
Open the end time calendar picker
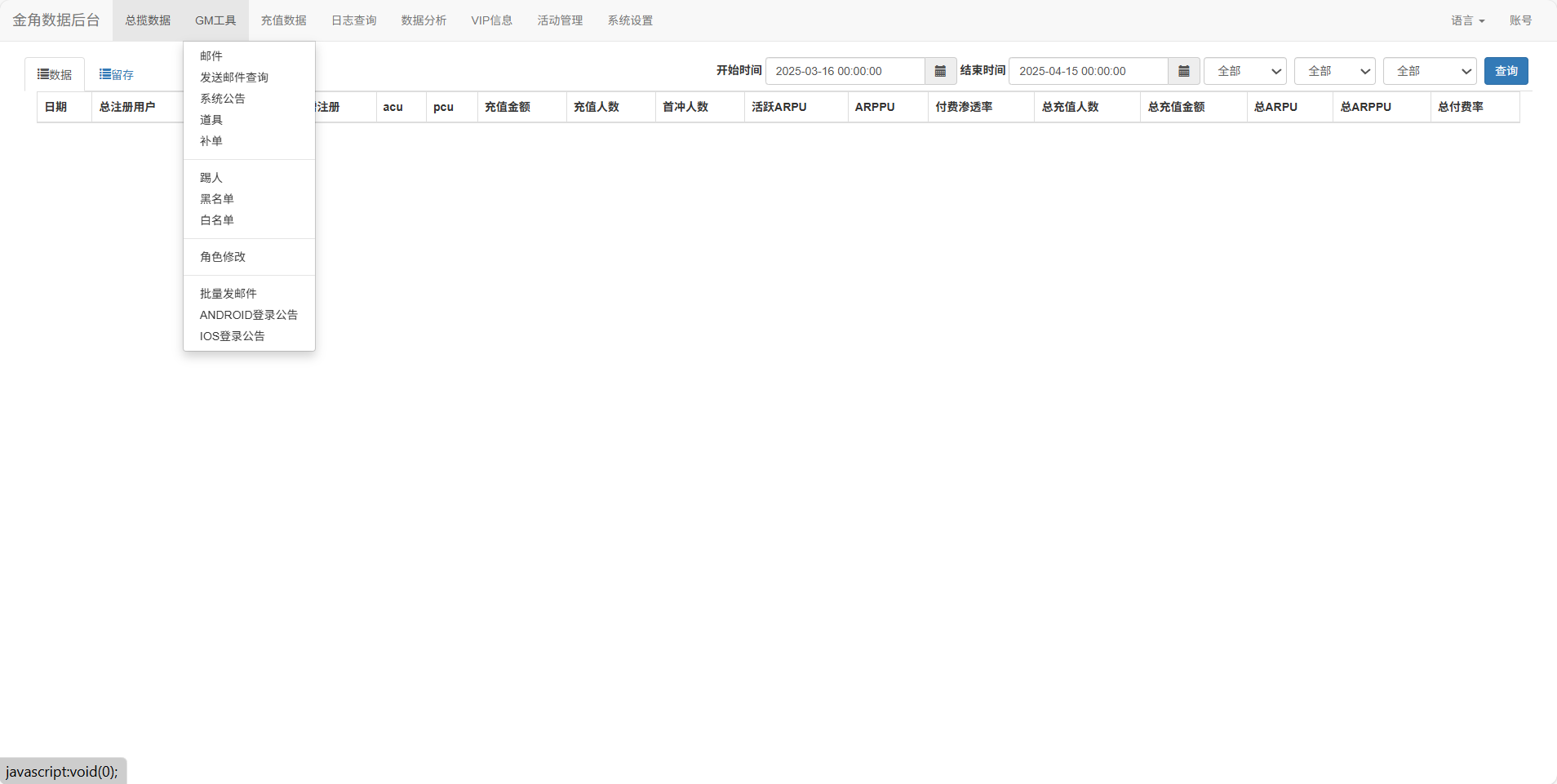click(x=1184, y=71)
